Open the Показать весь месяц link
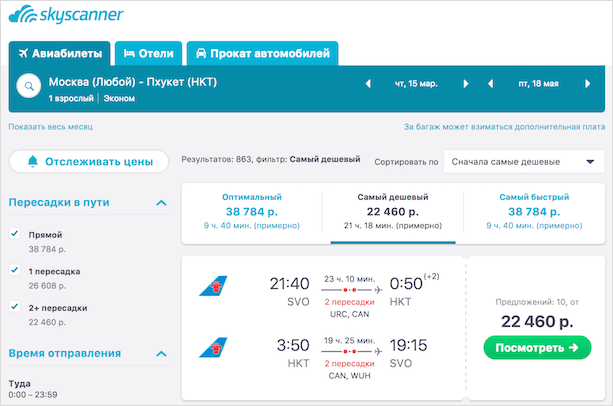The height and width of the screenshot is (406, 613). point(50,127)
